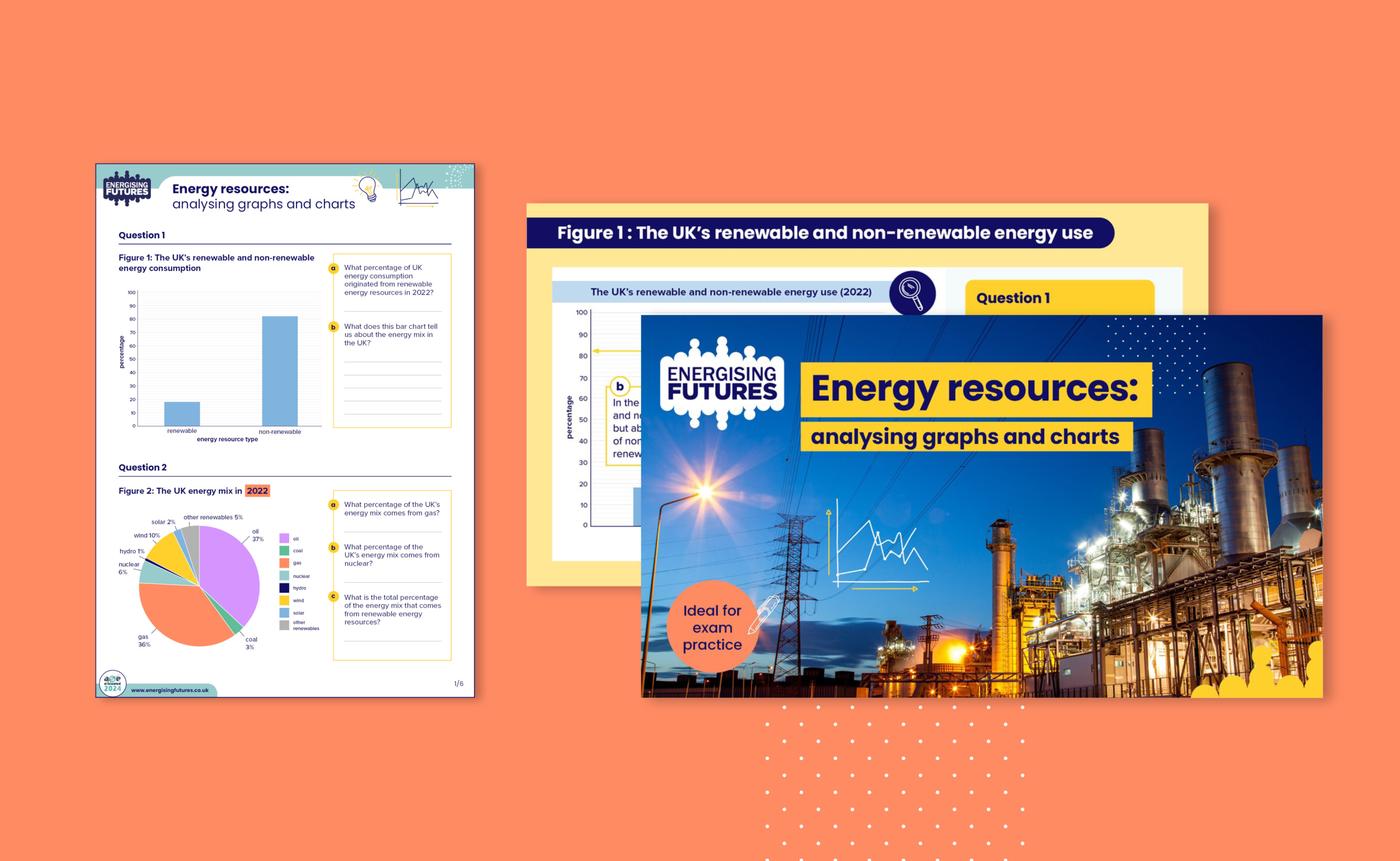The width and height of the screenshot is (1400, 861).
Task: Click the Energising Futures logo on the worksheet
Action: 127,189
